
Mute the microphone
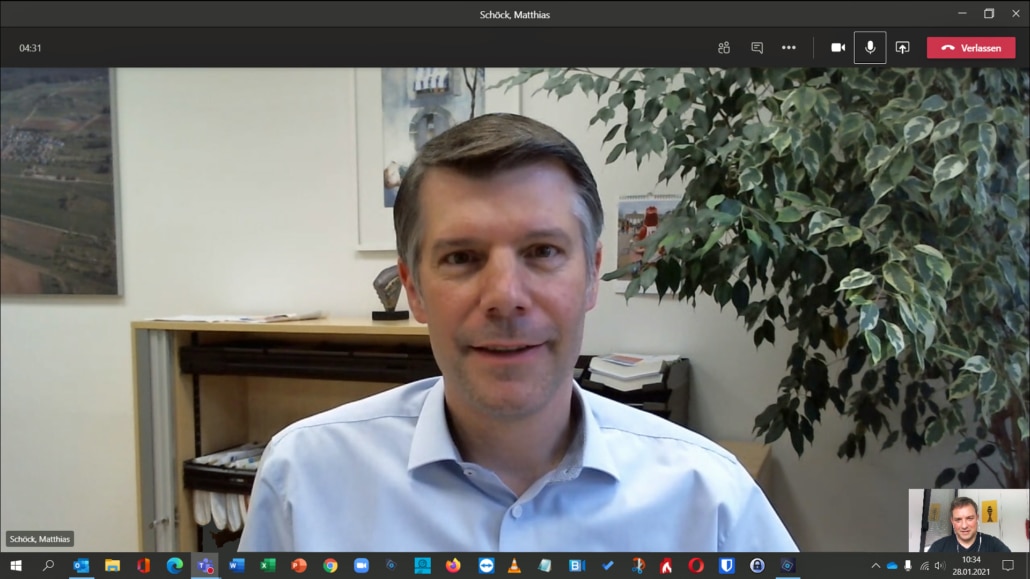pos(870,47)
